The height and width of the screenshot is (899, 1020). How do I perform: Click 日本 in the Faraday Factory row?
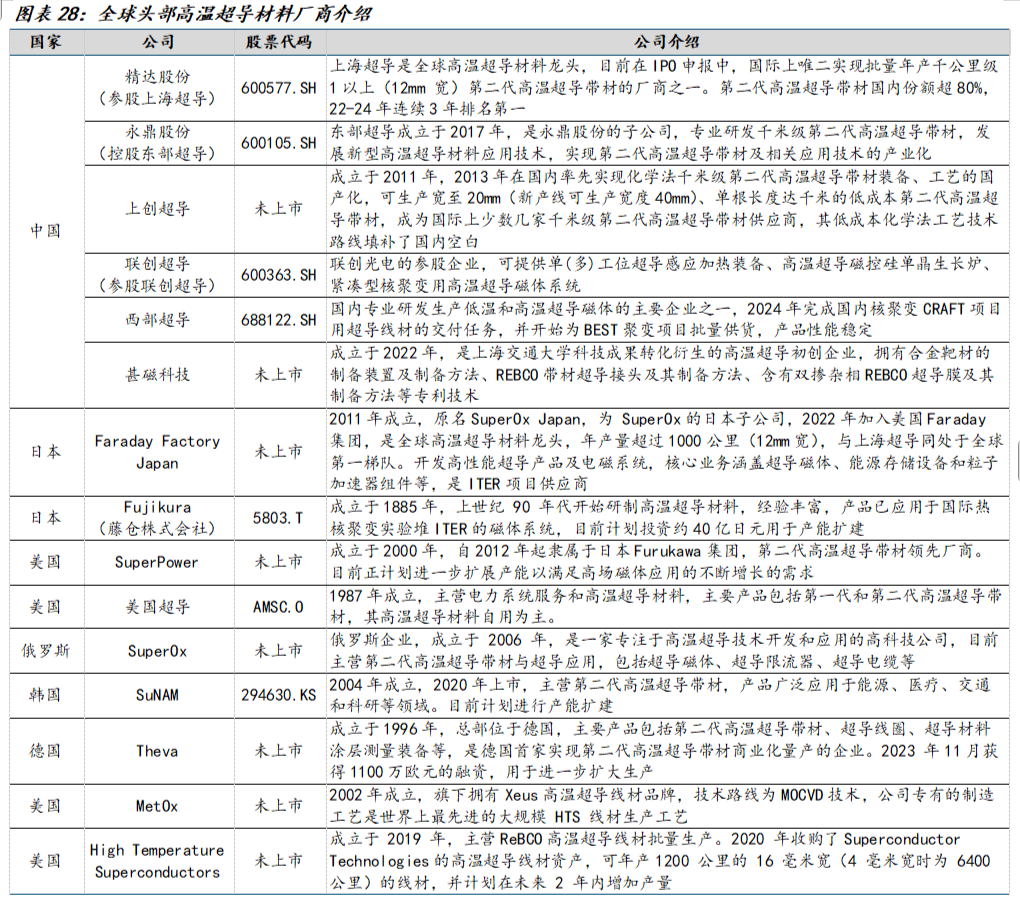coord(46,451)
